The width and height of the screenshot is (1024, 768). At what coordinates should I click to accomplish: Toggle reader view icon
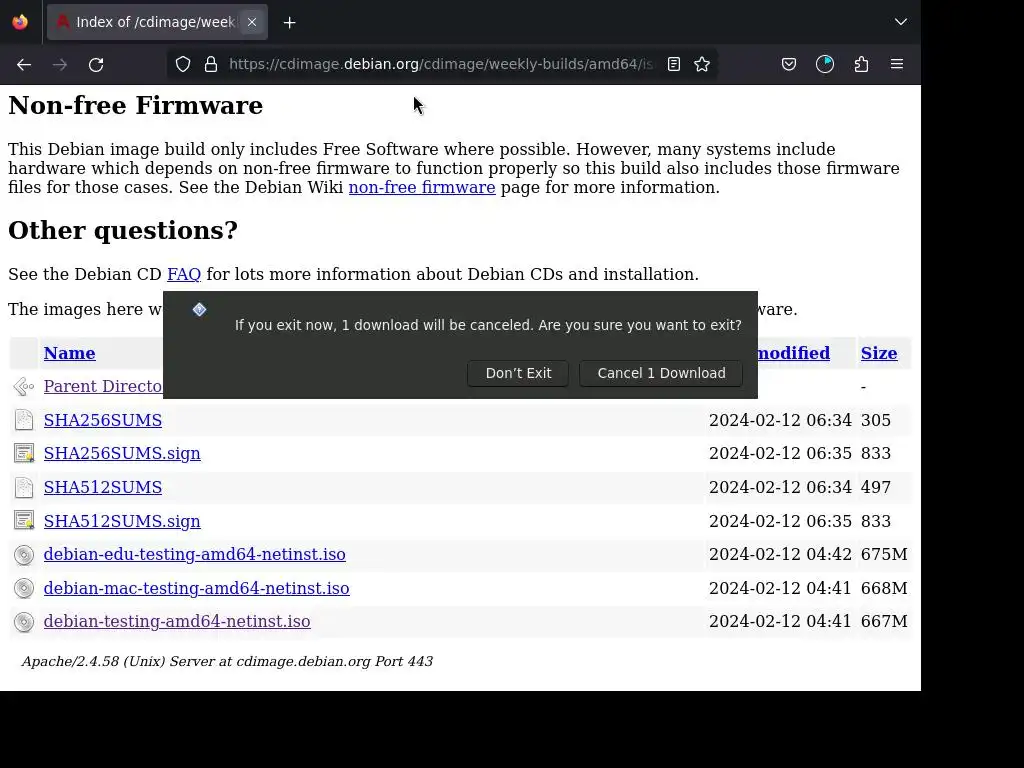coord(674,64)
